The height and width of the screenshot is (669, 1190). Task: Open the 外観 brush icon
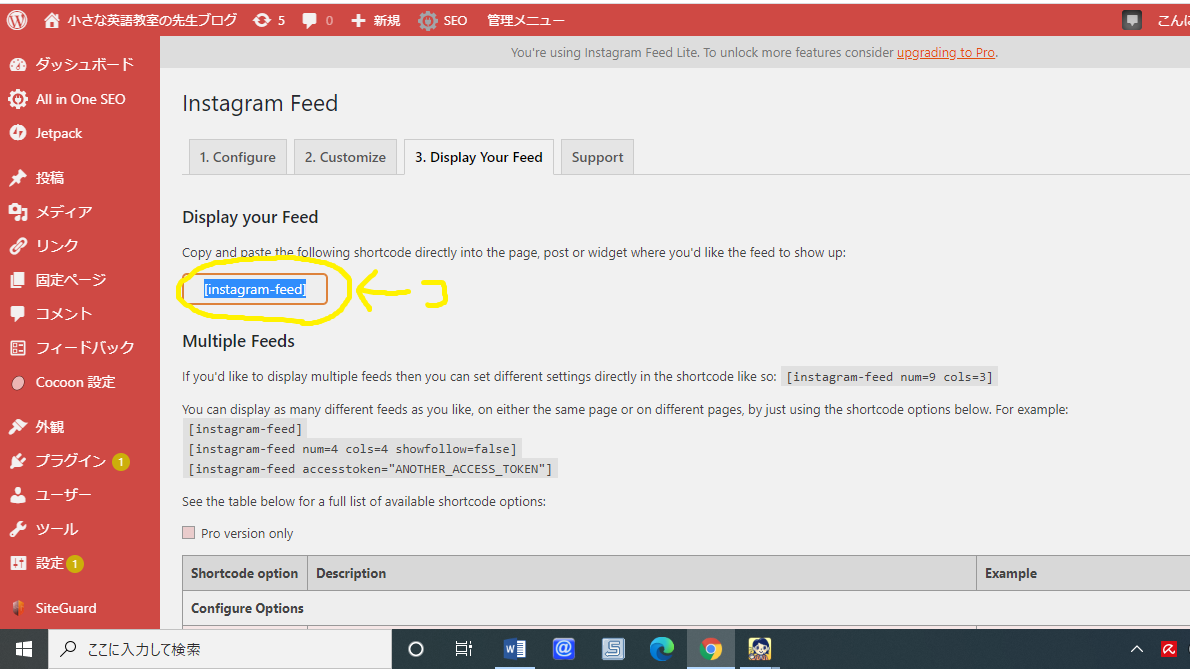coord(18,427)
